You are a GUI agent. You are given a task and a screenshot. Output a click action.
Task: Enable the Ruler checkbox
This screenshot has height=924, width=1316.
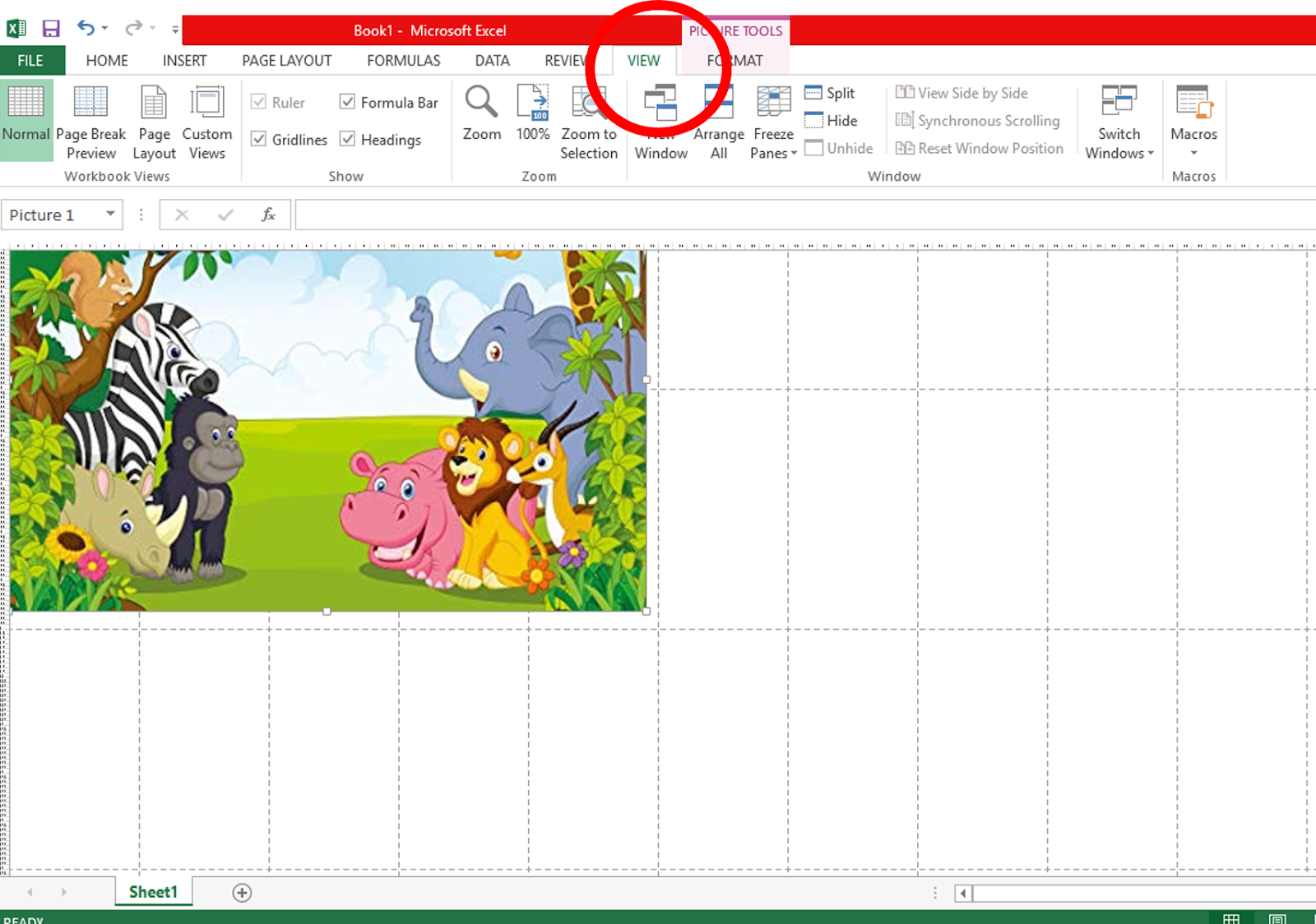pyautogui.click(x=259, y=101)
